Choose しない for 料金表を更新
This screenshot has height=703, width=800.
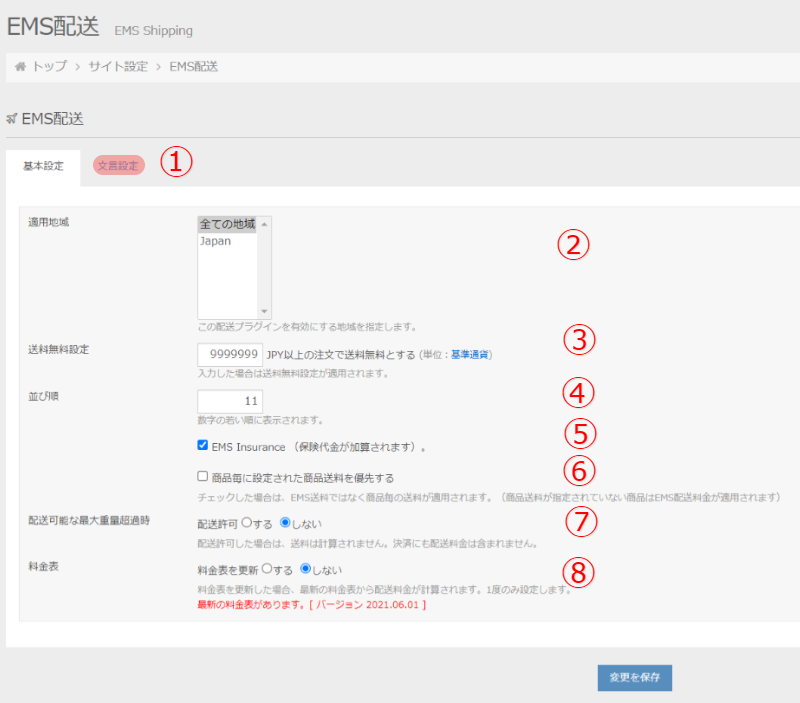(306, 569)
